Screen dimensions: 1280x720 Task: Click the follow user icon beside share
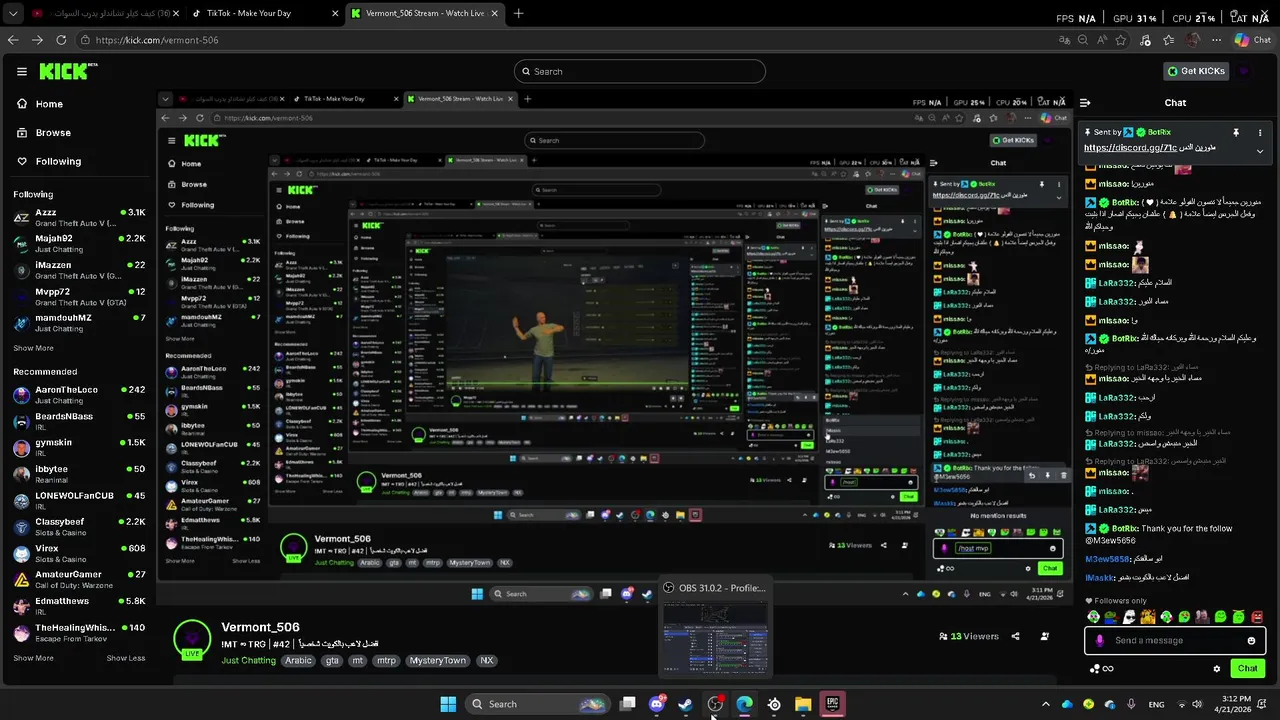(1045, 636)
